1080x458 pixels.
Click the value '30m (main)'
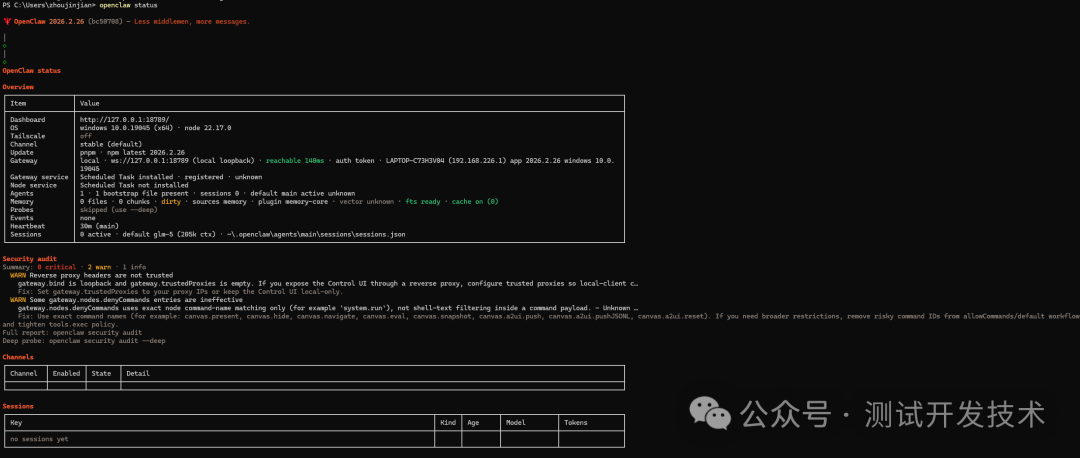click(99, 226)
